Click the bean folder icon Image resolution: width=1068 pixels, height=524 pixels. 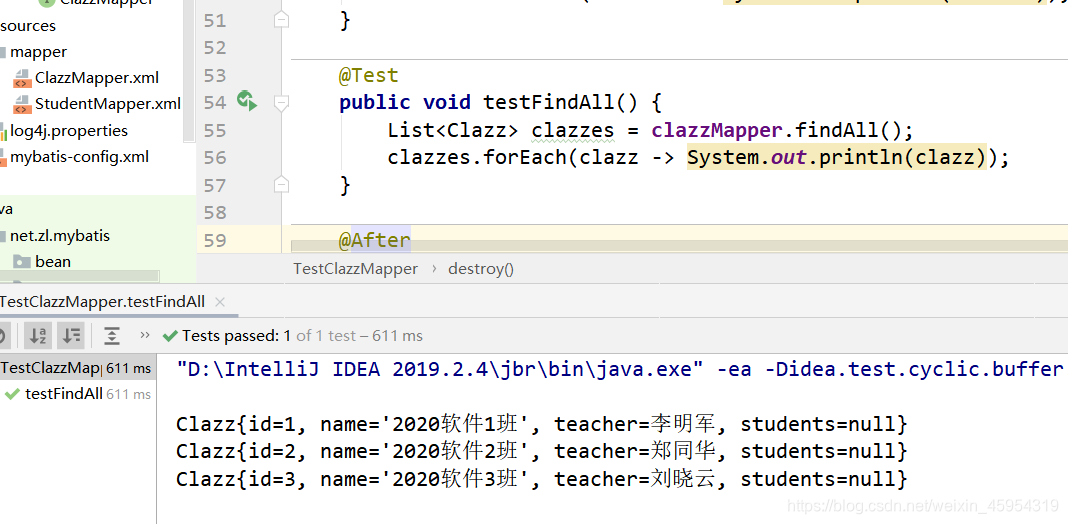pos(22,262)
